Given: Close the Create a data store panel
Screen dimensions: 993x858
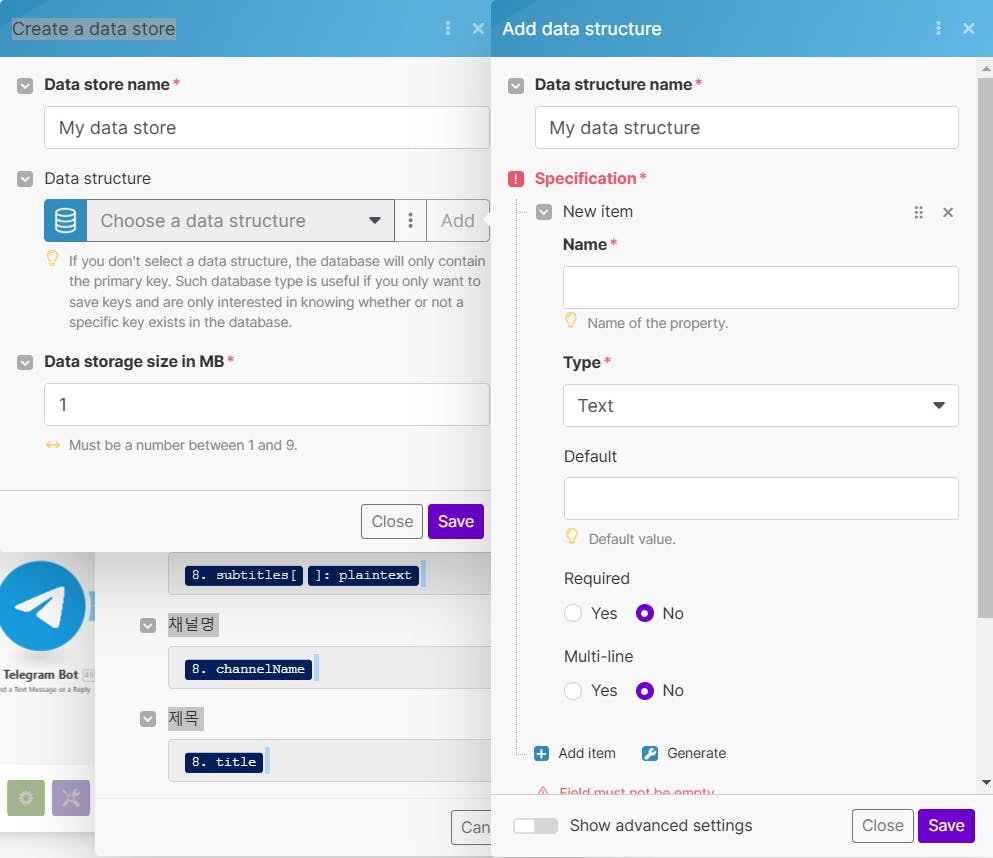Looking at the screenshot, I should pyautogui.click(x=478, y=28).
